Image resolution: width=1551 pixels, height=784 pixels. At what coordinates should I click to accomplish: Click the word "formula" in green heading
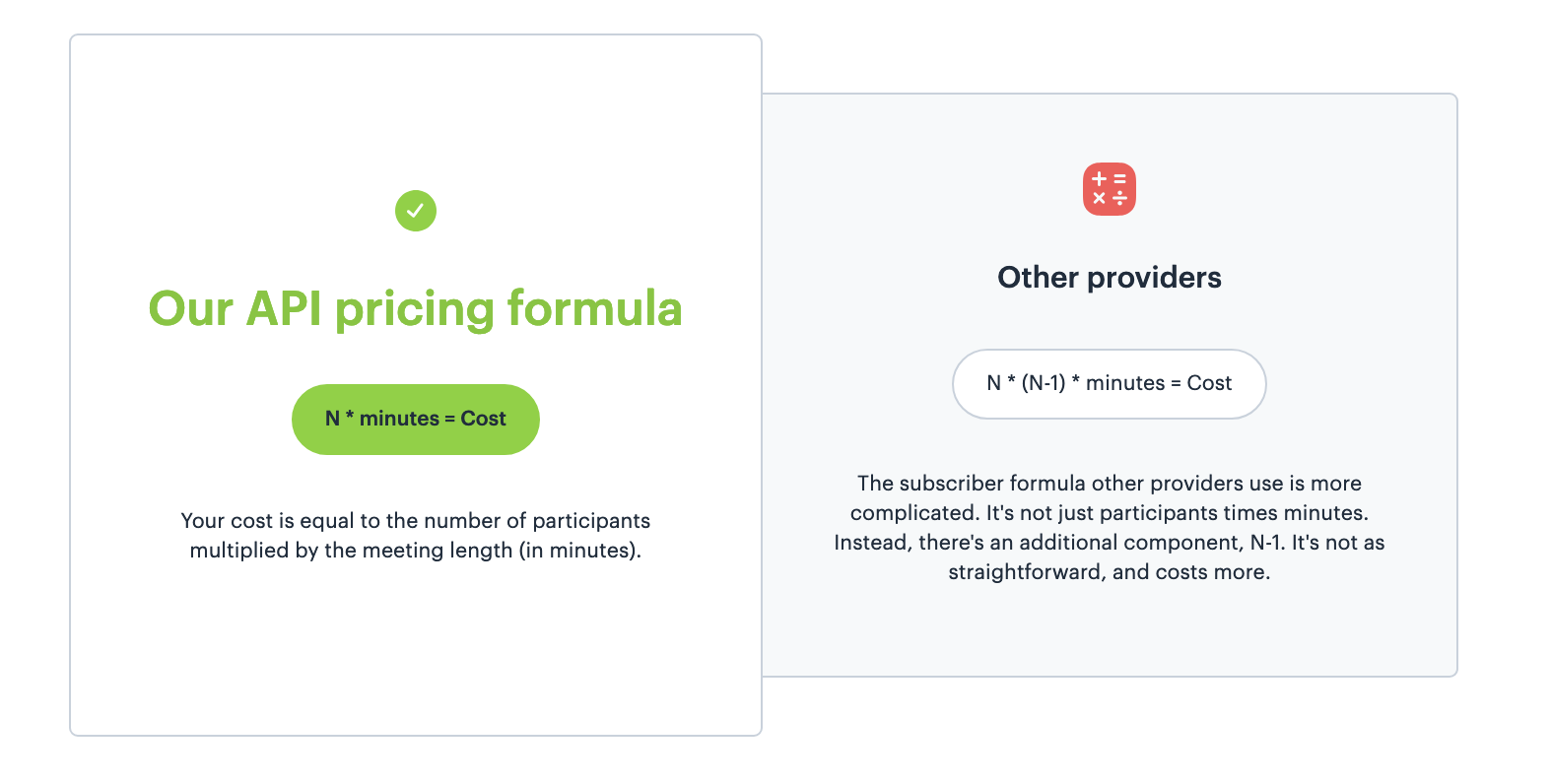tap(594, 308)
